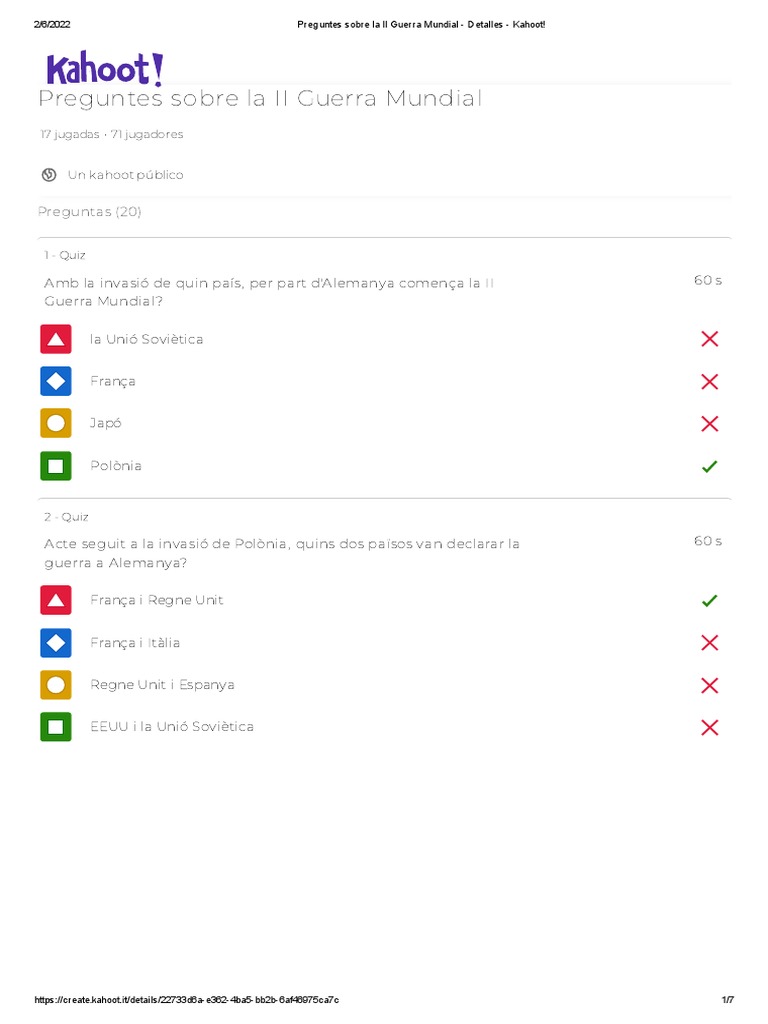Click red triangle icon for França i Regne Unit
768x1024 pixels.
pos(56,600)
